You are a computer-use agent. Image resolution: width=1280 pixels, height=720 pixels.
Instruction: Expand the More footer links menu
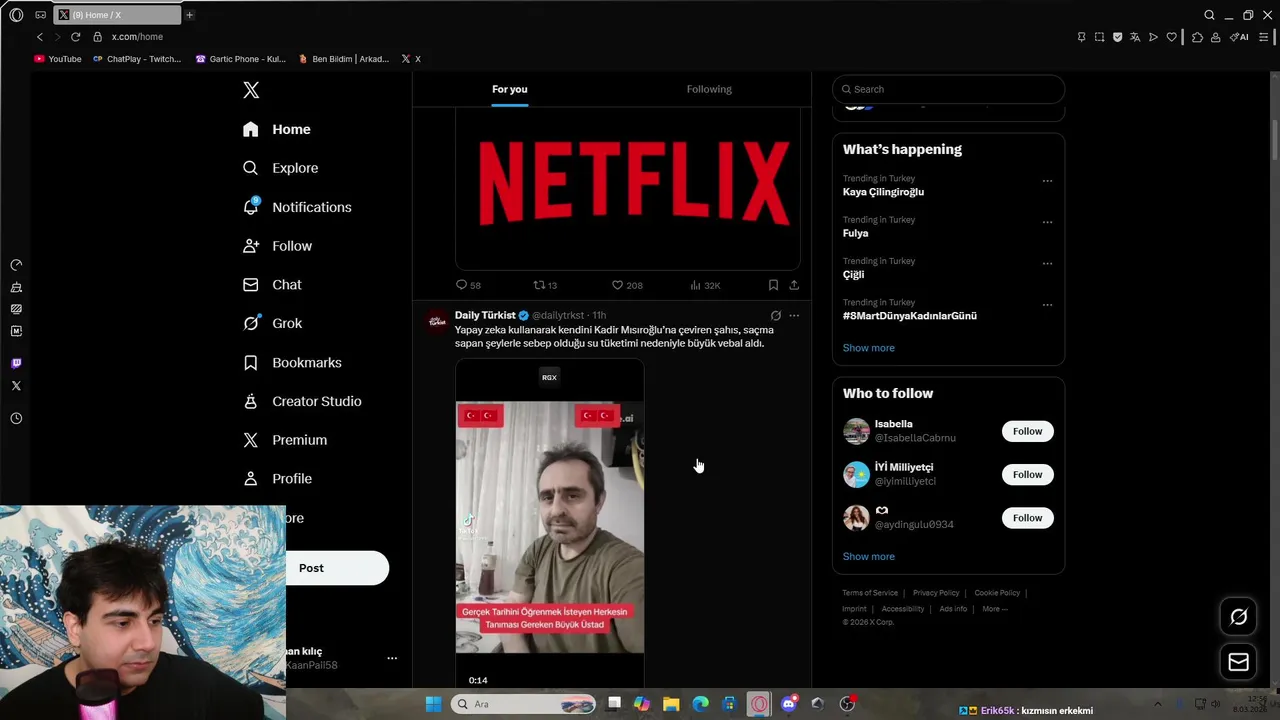[x=995, y=609]
